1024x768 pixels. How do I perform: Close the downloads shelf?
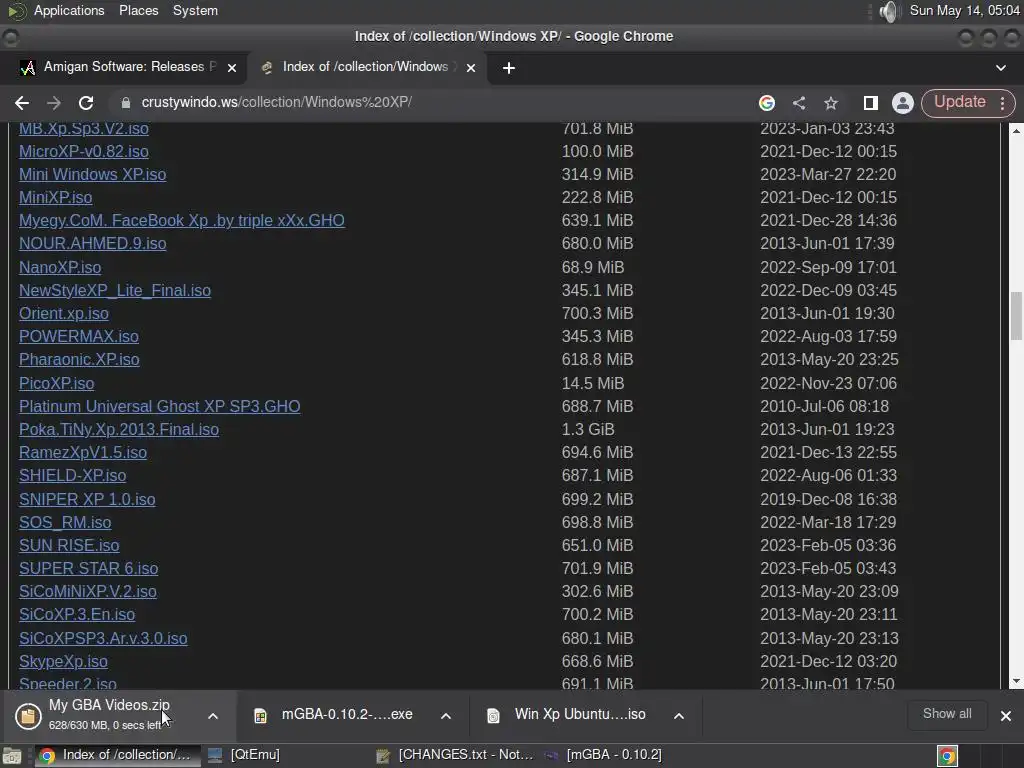(1006, 716)
